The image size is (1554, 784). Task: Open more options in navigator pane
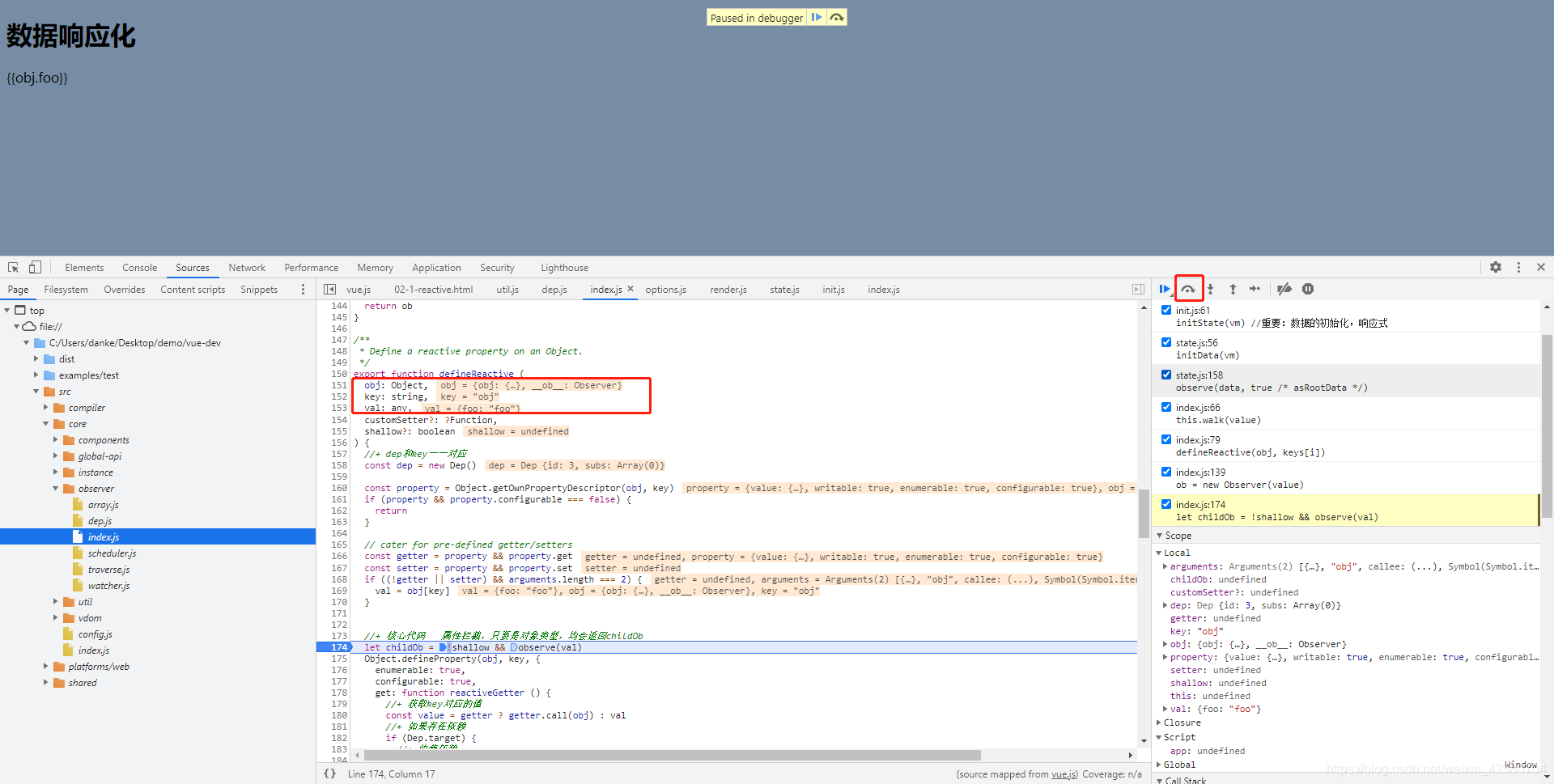[304, 289]
